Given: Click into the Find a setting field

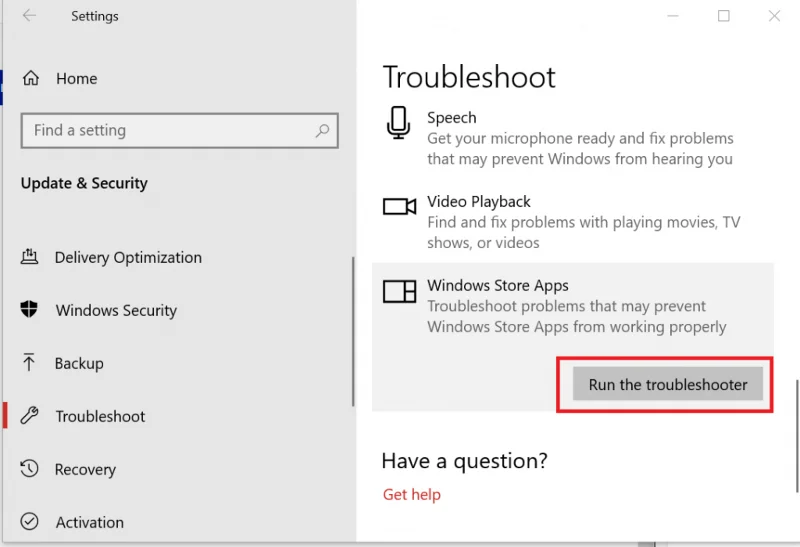Looking at the screenshot, I should (x=180, y=131).
